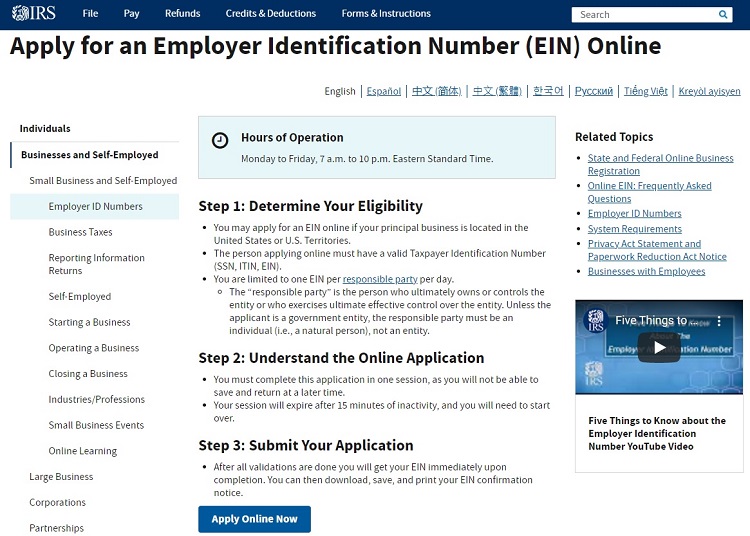The image size is (750, 536).
Task: Open System Requirements link
Action: (634, 229)
